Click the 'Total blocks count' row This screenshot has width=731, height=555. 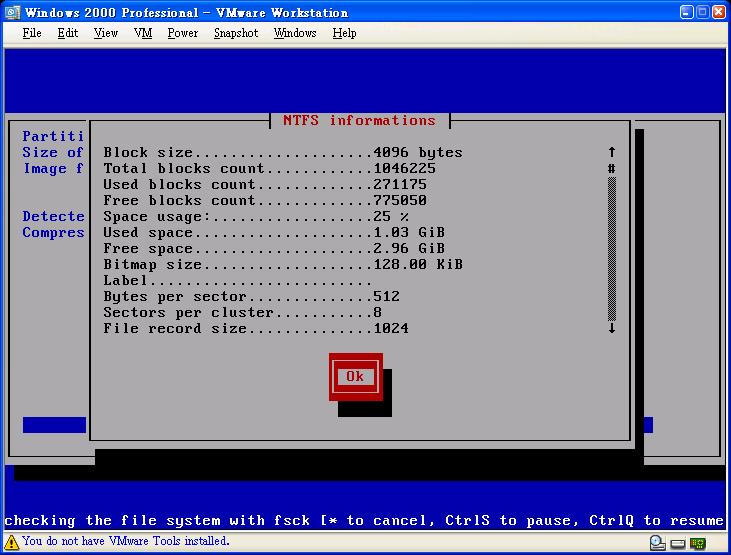pyautogui.click(x=269, y=168)
